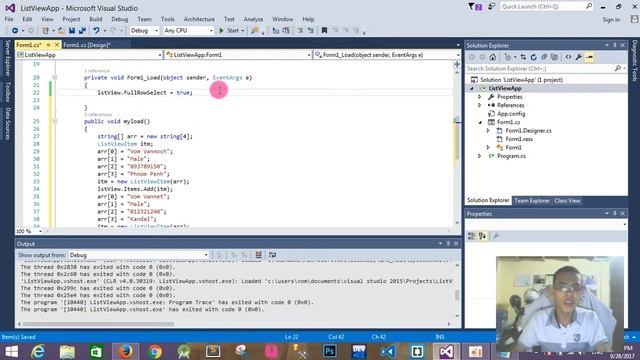Switch to the Class View tab
This screenshot has width=640, height=360.
click(x=567, y=200)
